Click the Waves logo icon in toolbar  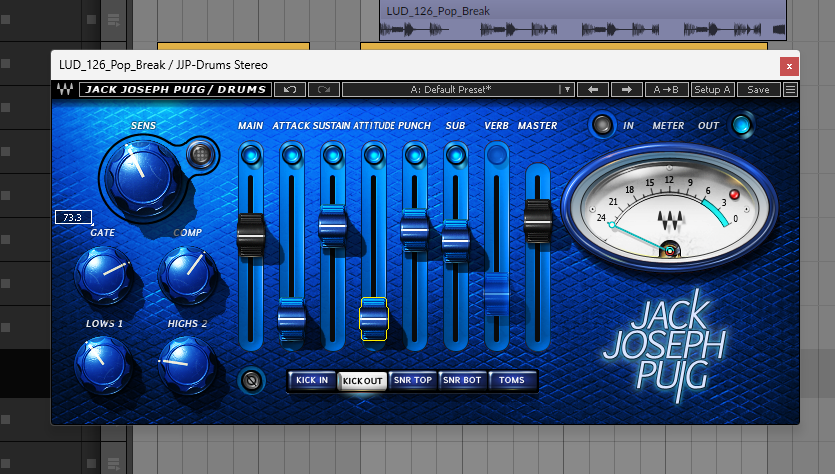point(65,89)
